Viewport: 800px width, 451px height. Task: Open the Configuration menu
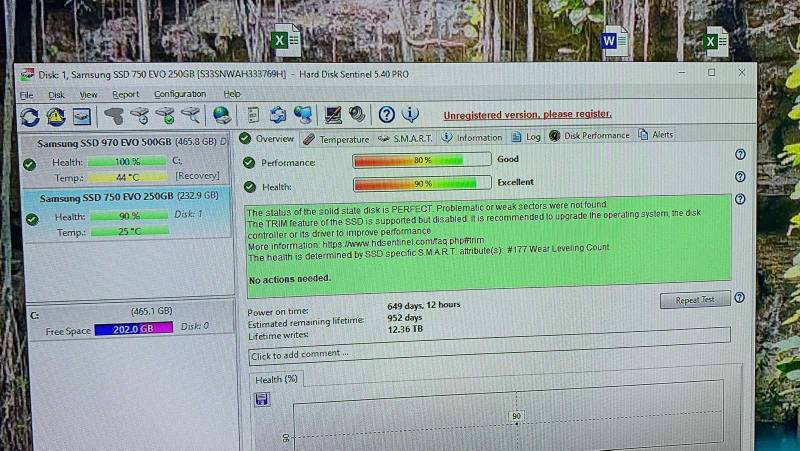[x=180, y=94]
